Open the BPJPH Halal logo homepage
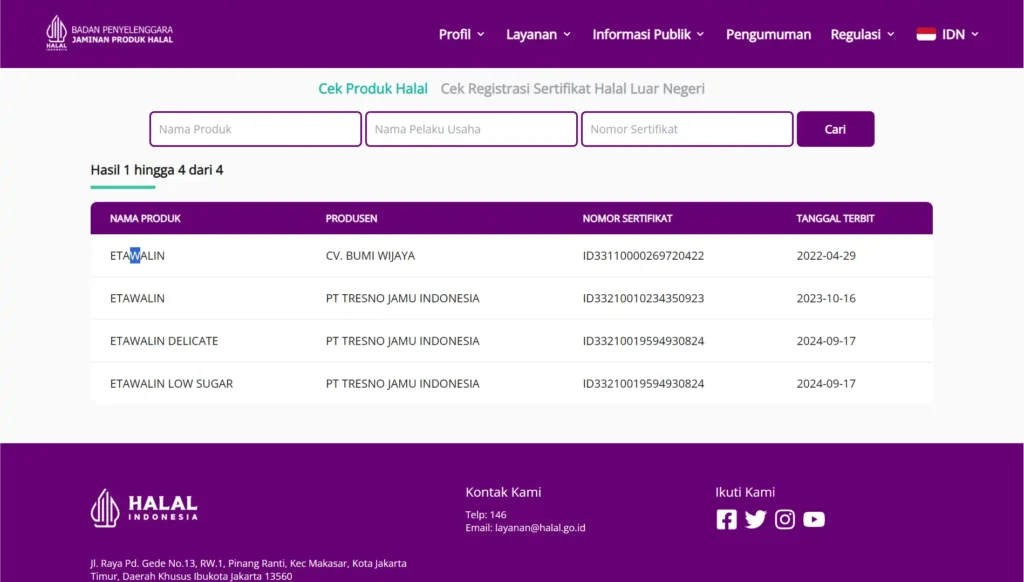Screen dimensions: 1024x582 click(x=109, y=33)
